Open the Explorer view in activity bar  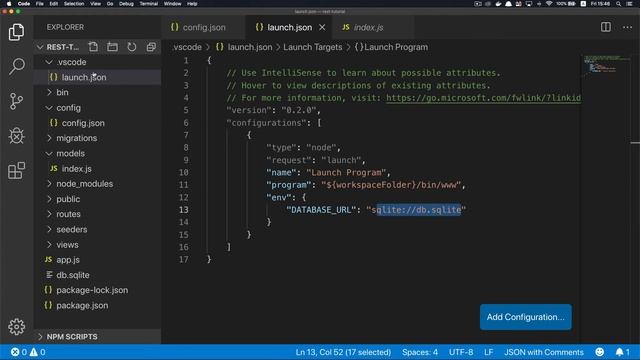click(x=16, y=32)
